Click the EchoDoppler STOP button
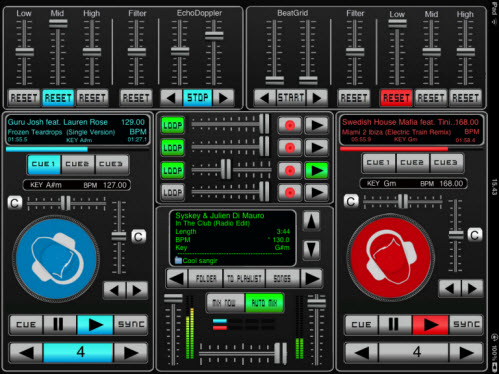Viewport: 499px width, 374px height. point(197,98)
